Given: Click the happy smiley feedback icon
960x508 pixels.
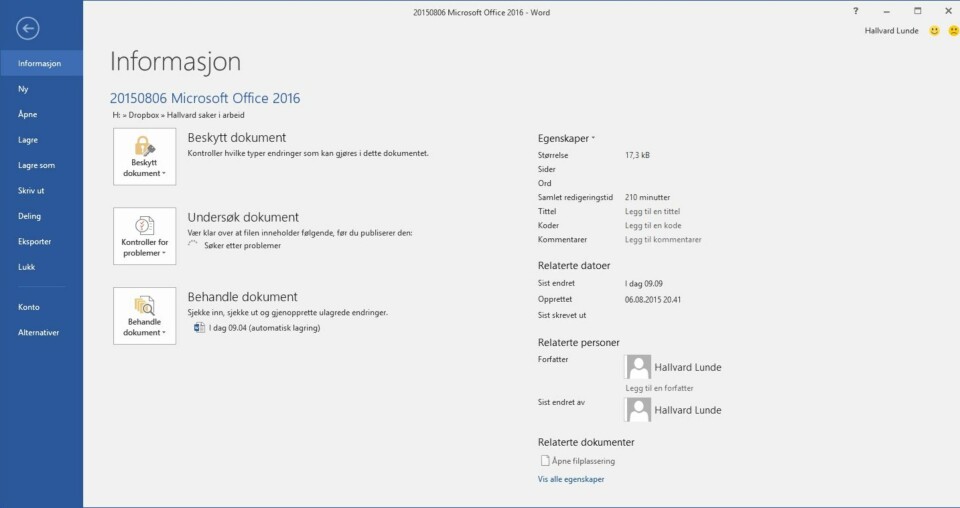Looking at the screenshot, I should (934, 31).
